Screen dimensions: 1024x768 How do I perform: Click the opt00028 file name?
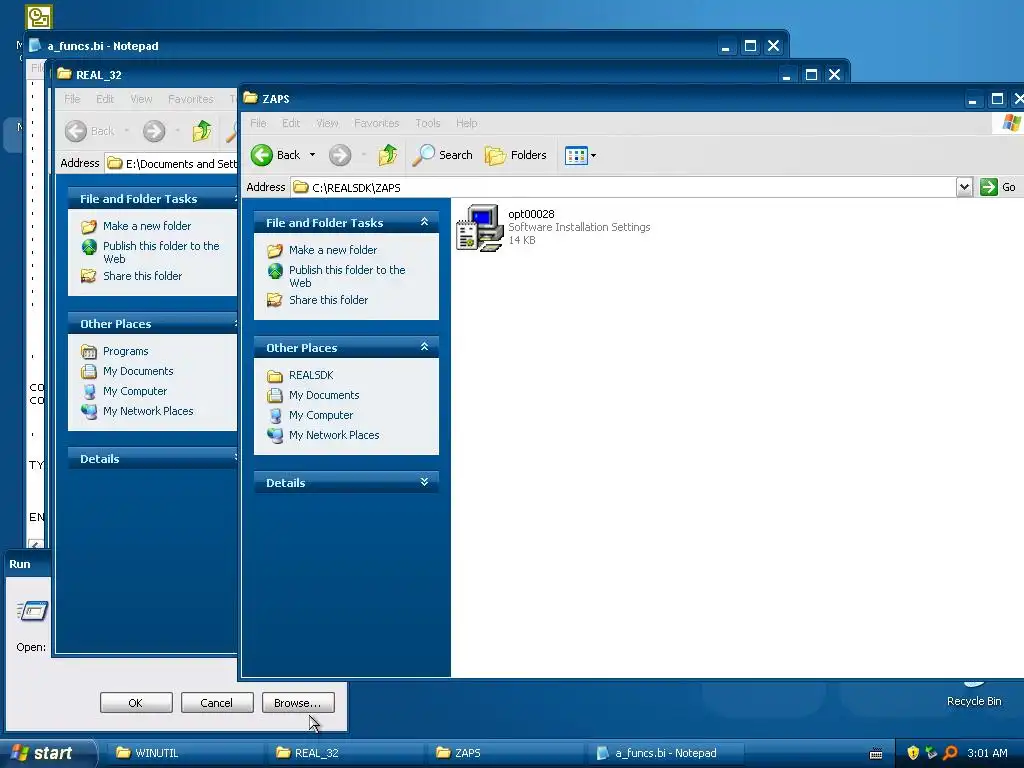tap(531, 214)
